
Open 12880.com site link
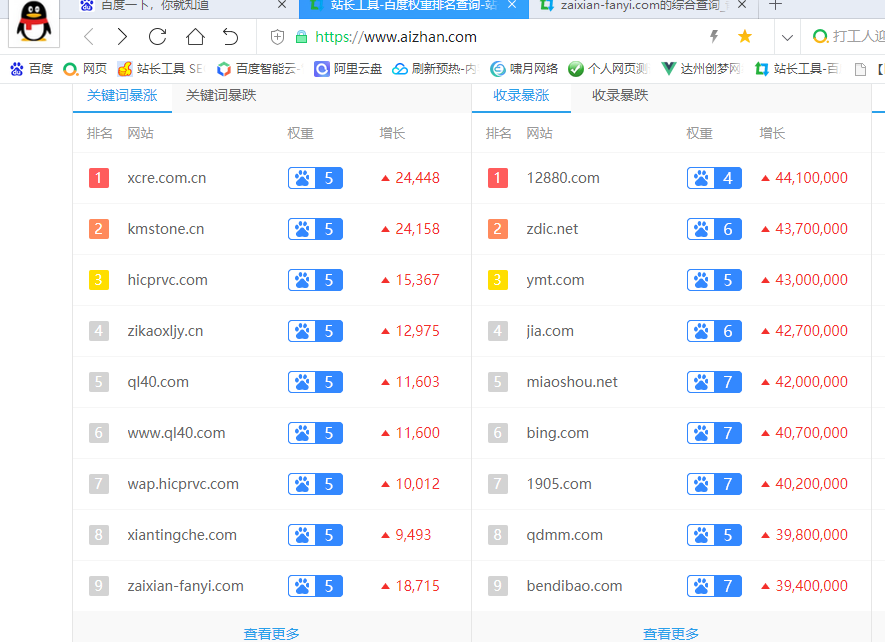[563, 178]
